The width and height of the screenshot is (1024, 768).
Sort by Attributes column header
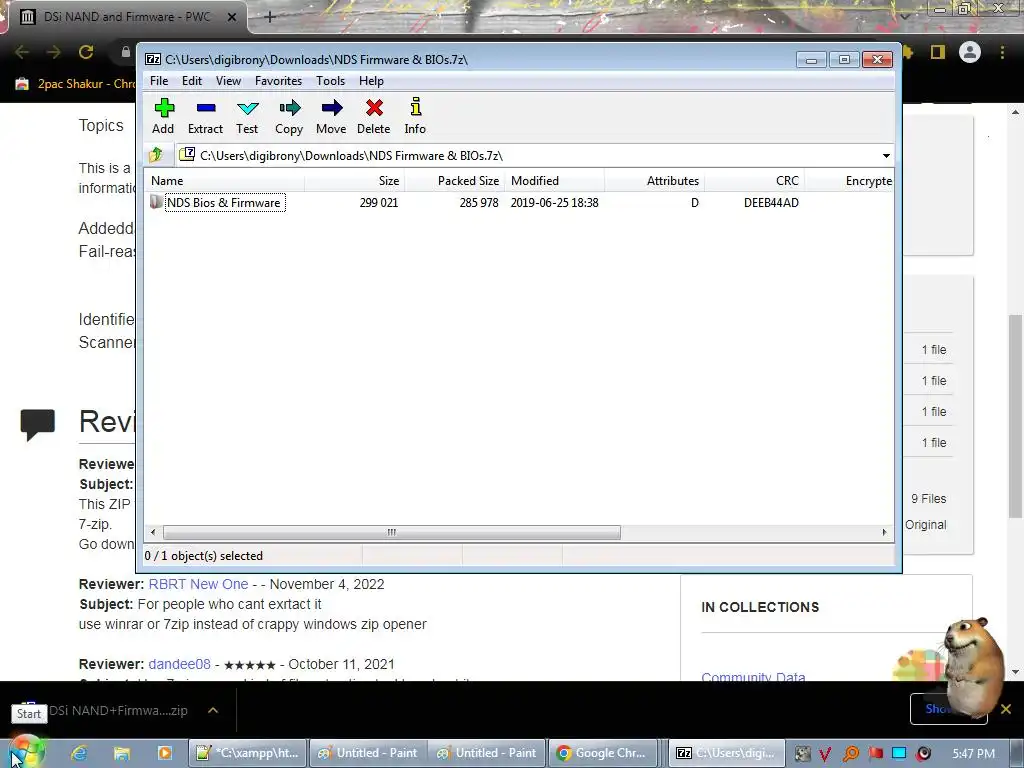pyautogui.click(x=654, y=181)
